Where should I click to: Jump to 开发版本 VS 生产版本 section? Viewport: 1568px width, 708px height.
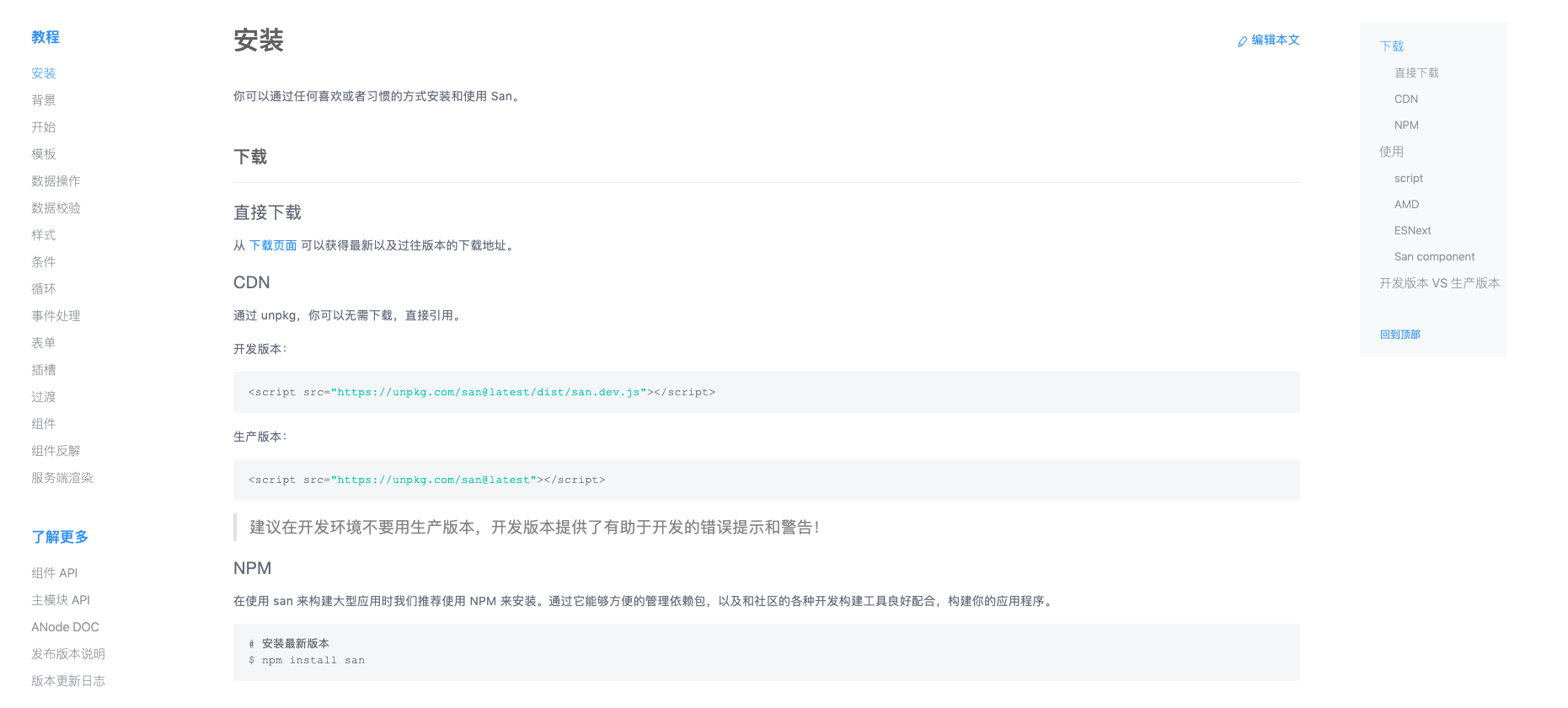1439,283
